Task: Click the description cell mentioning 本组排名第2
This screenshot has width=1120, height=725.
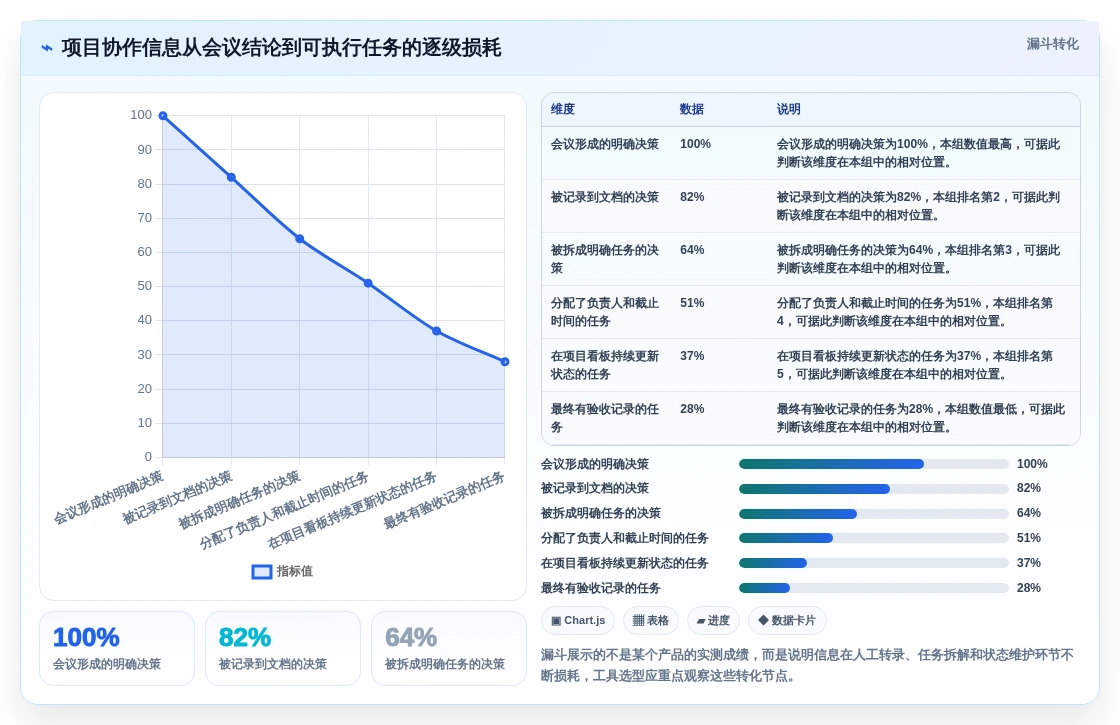Action: (921, 206)
